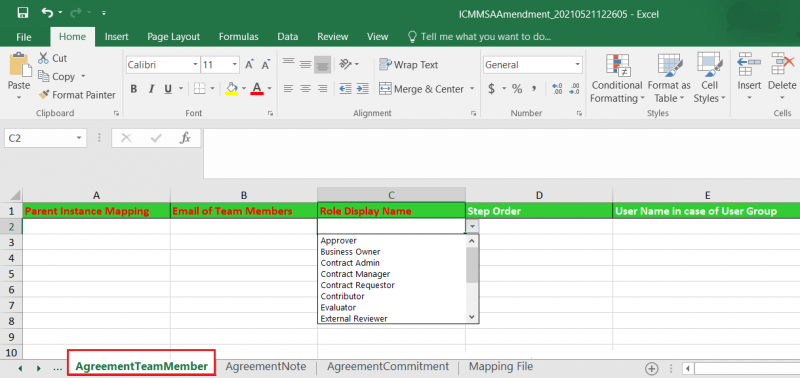Toggle Wrap Text for the cell

click(409, 65)
